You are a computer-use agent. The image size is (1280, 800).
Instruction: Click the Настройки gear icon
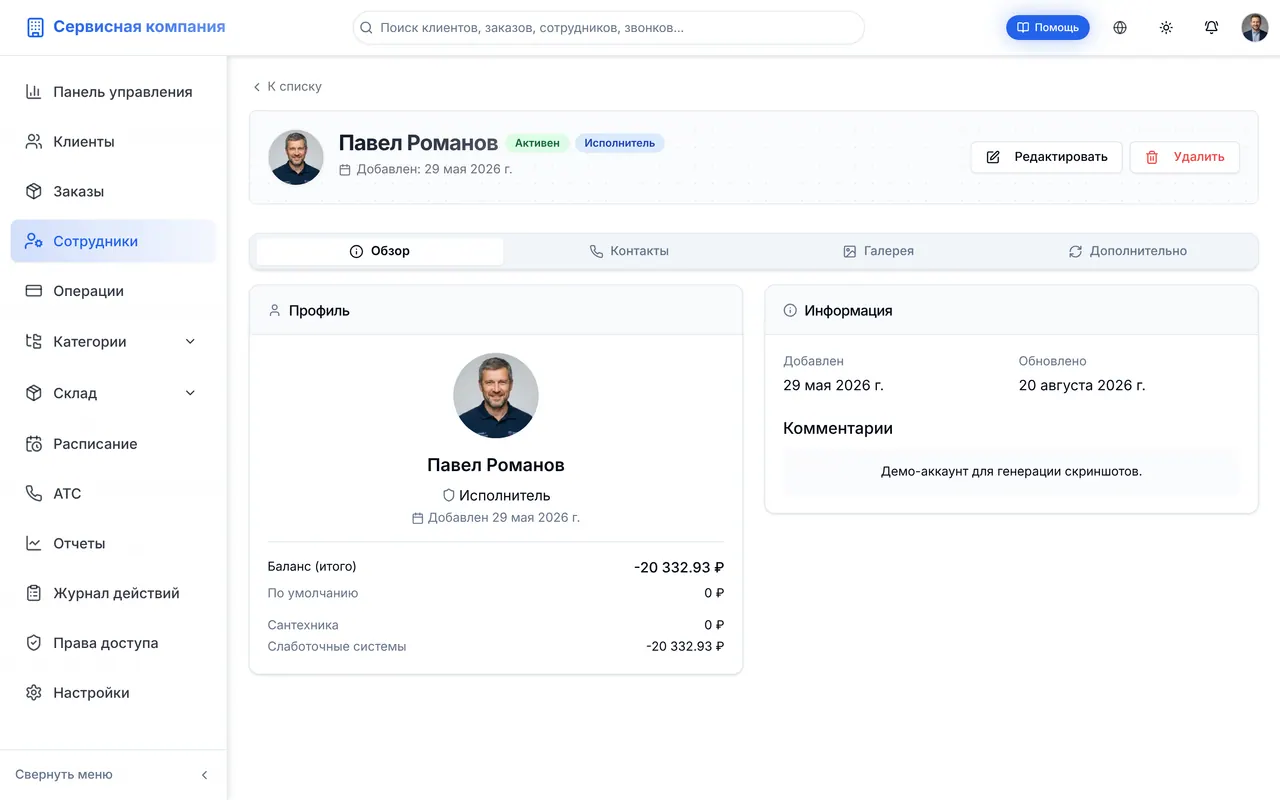point(34,693)
